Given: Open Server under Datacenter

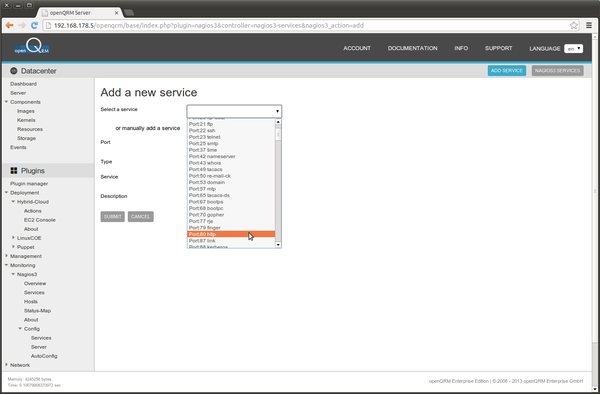Looking at the screenshot, I should (18, 93).
